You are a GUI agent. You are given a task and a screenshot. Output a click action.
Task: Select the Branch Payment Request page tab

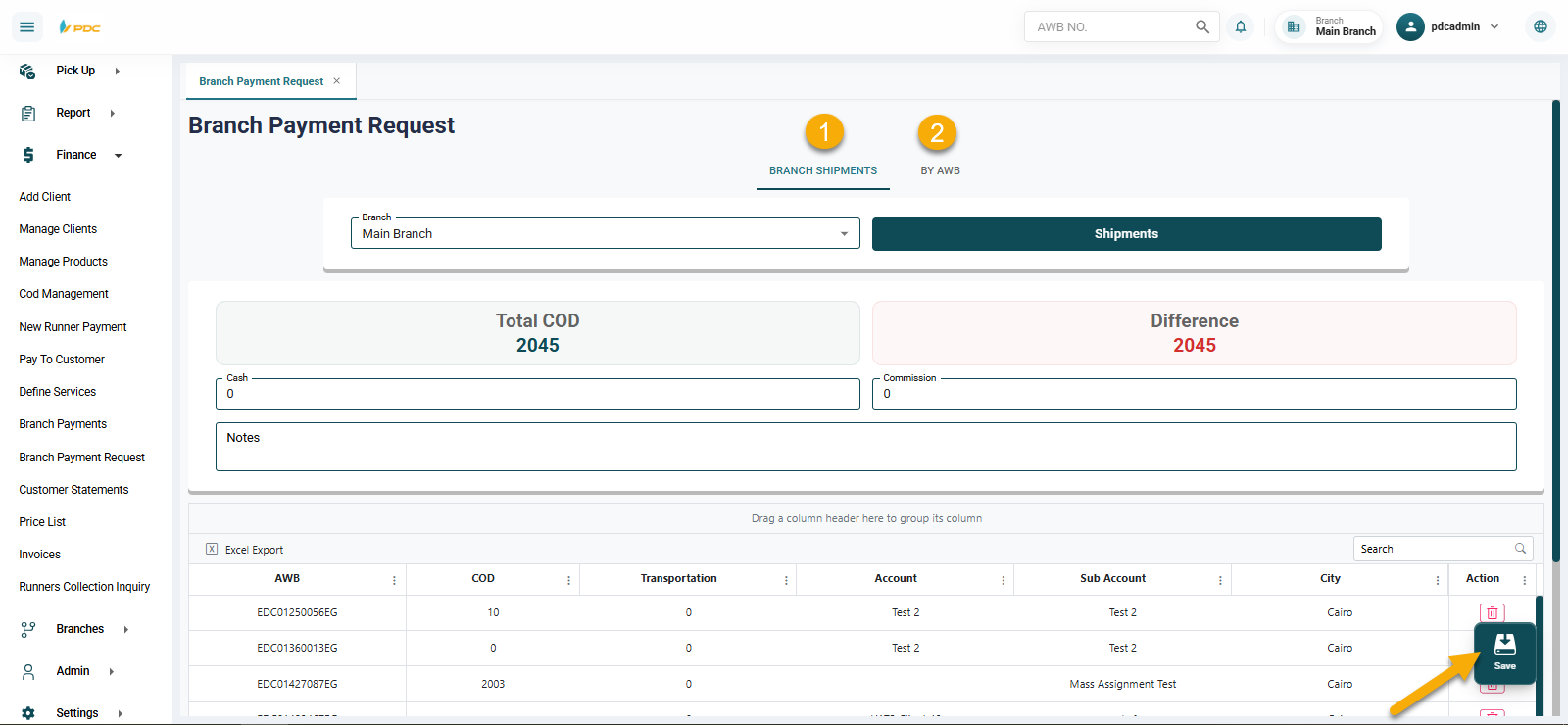coord(262,81)
